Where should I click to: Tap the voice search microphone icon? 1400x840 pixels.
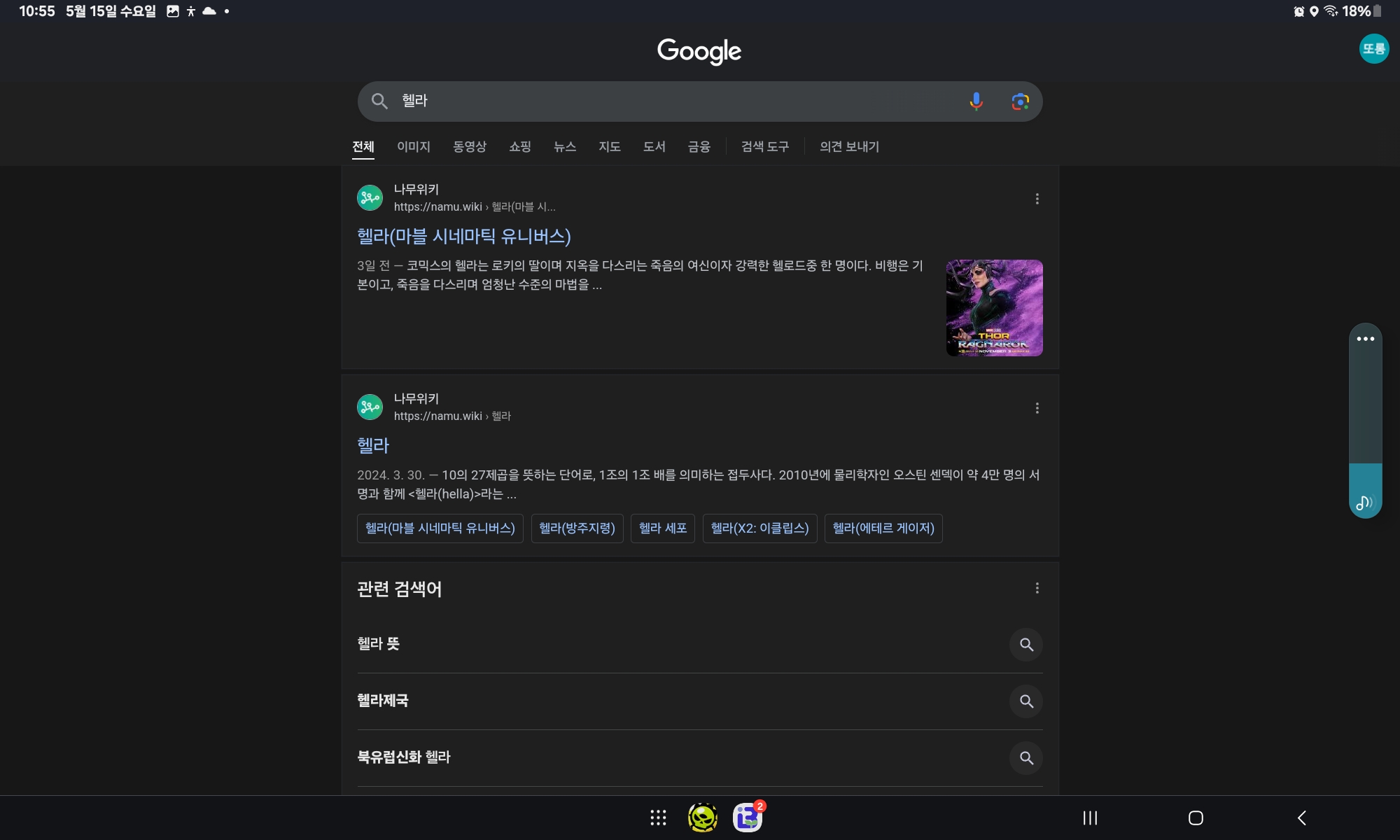click(x=976, y=101)
